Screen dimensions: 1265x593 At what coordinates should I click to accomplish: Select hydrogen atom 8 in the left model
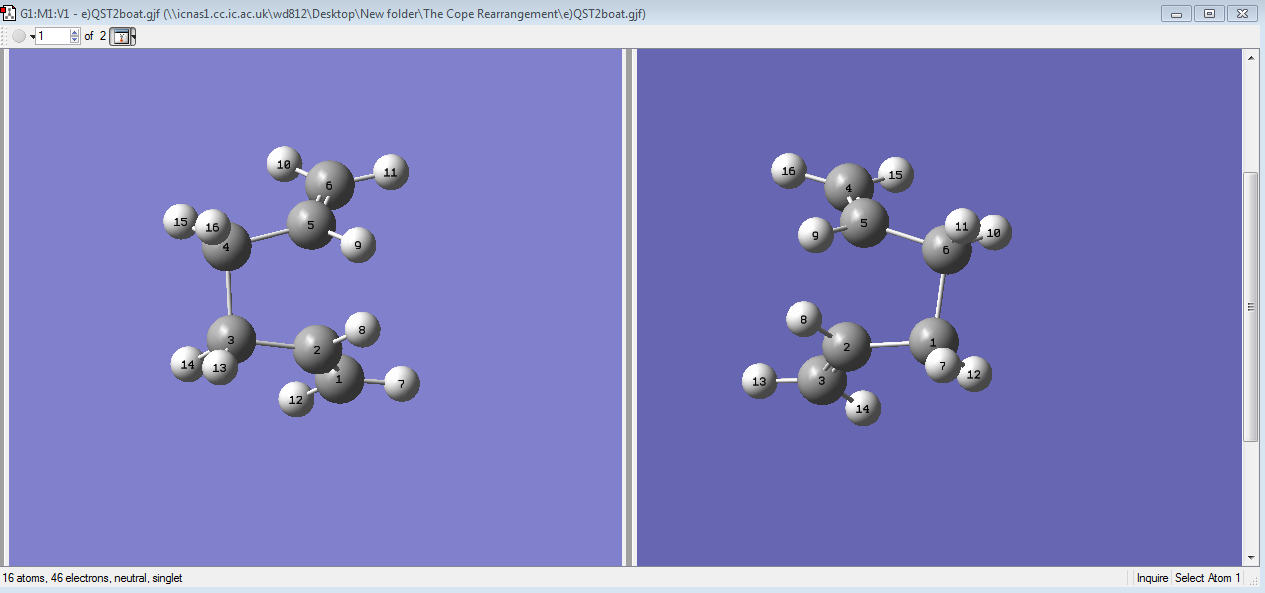click(x=362, y=329)
